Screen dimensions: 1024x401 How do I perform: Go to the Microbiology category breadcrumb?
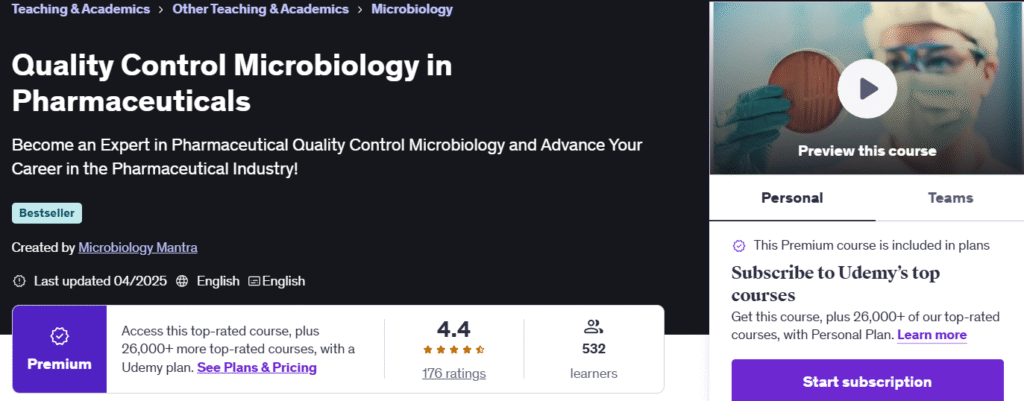click(x=412, y=9)
